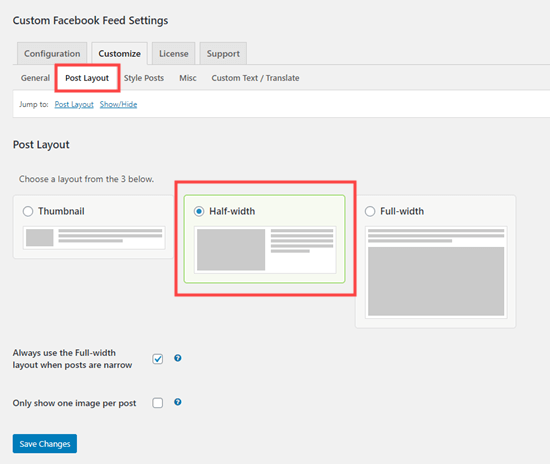Open the Style Posts sub-tab
This screenshot has height=464, width=550.
[x=144, y=78]
